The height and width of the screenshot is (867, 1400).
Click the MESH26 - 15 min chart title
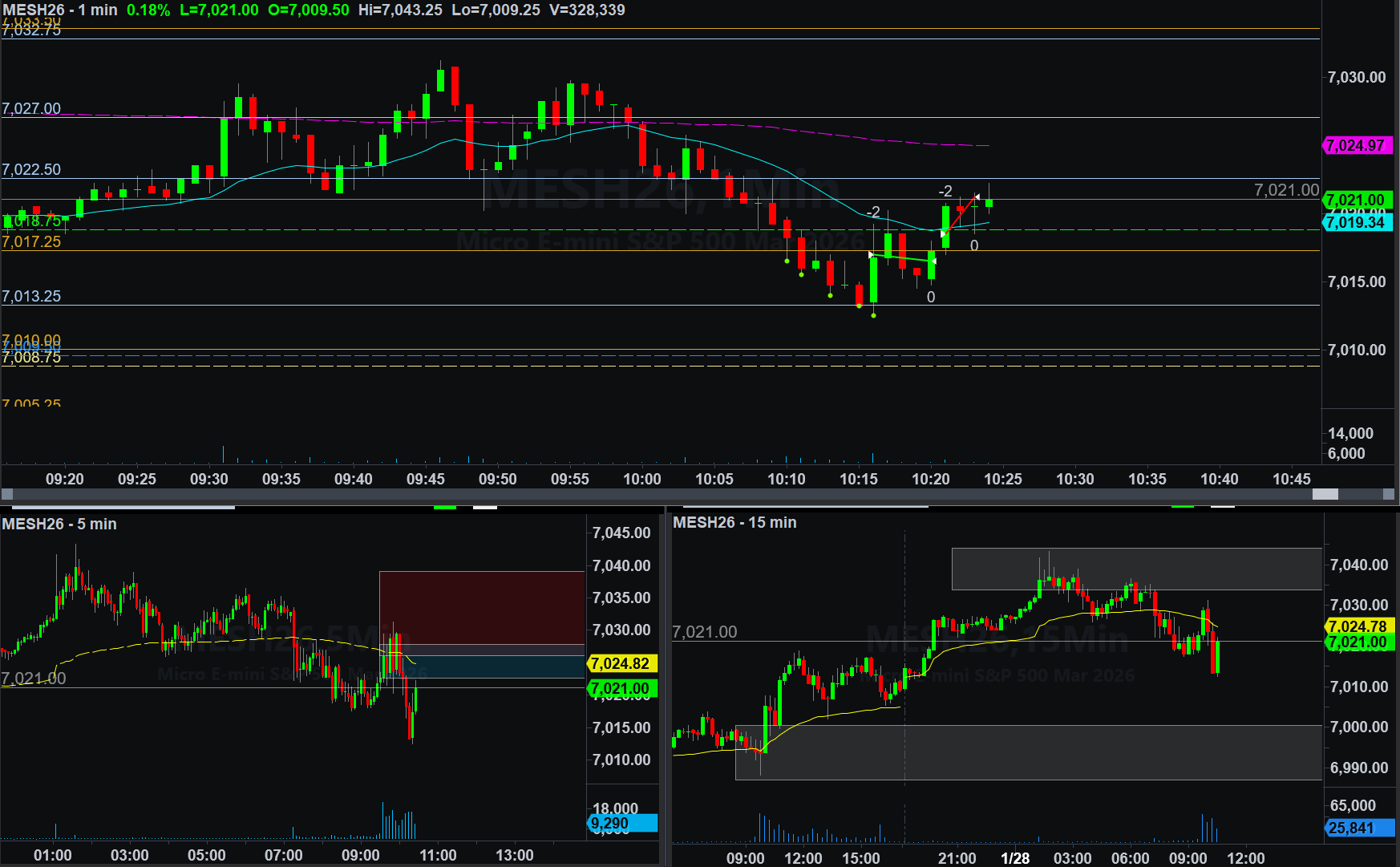[734, 522]
